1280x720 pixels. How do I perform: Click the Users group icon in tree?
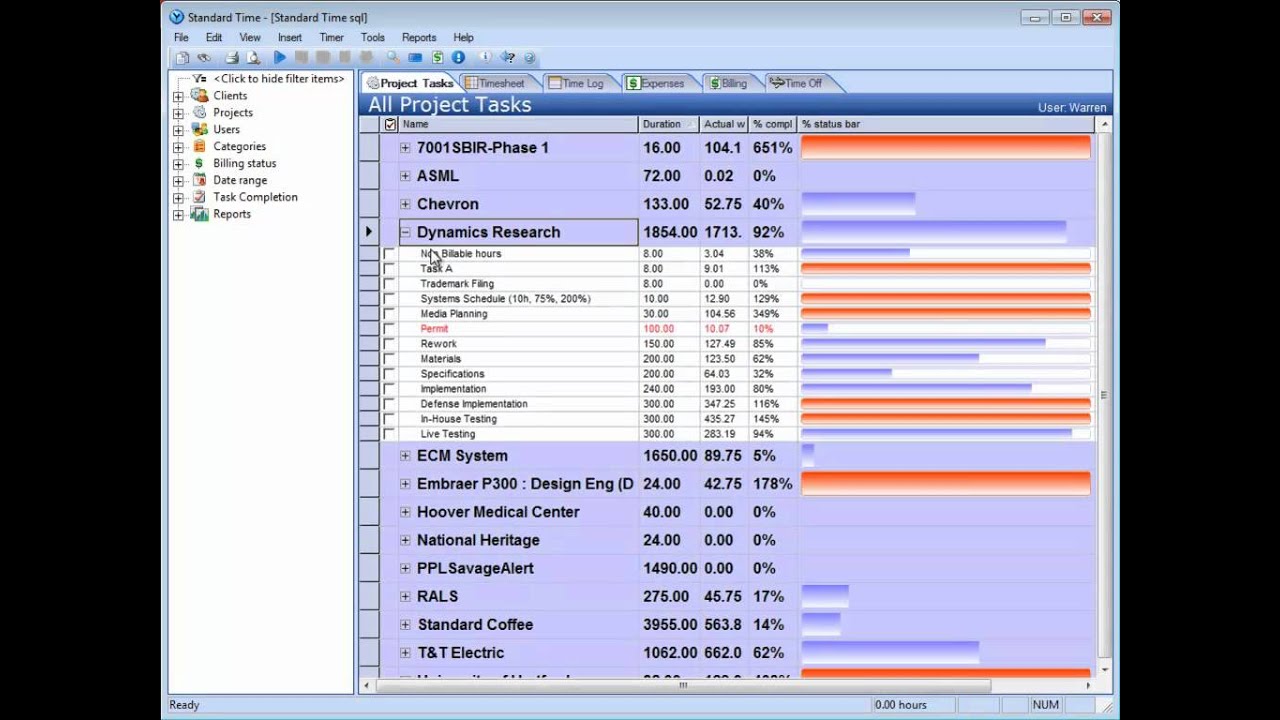200,129
